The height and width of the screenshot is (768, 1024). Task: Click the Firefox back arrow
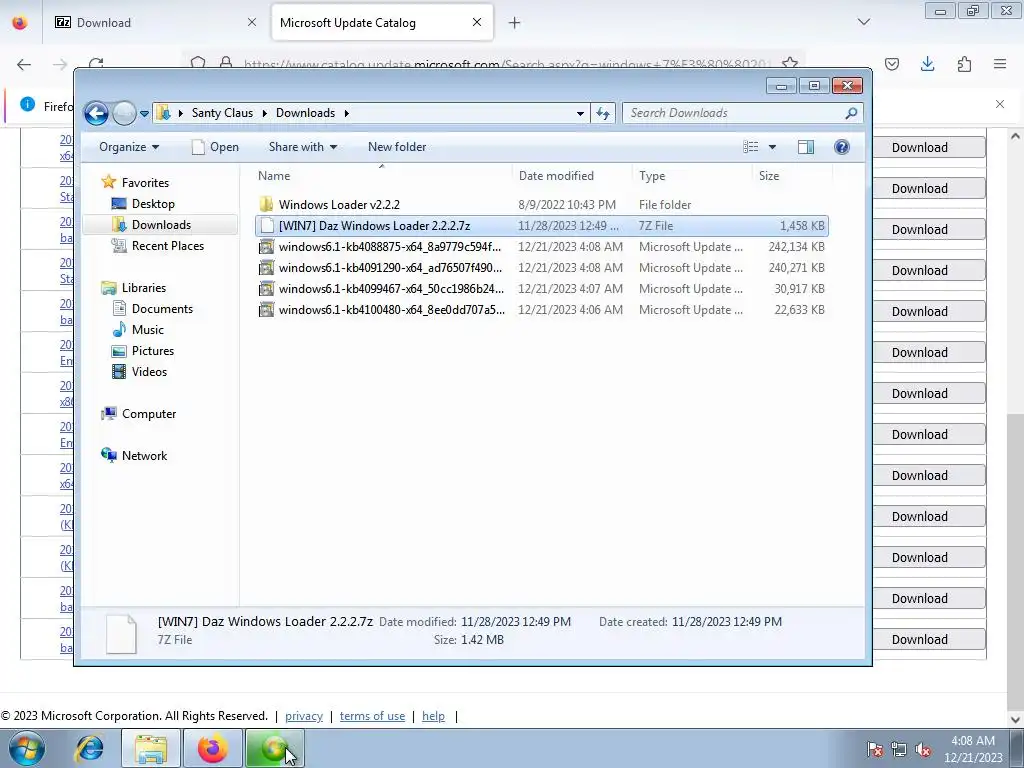[x=24, y=64]
